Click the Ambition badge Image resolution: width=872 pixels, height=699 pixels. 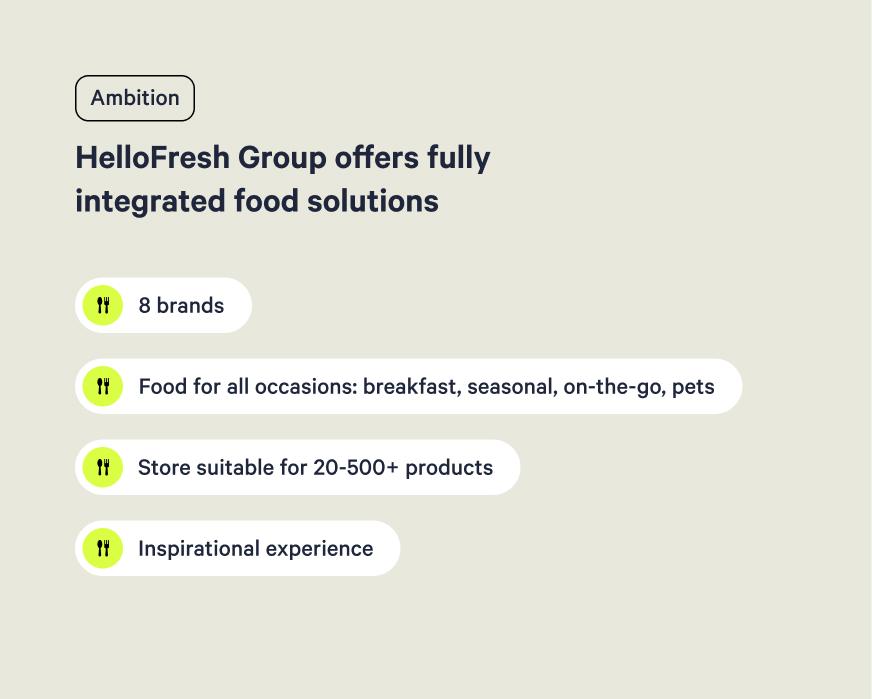click(x=135, y=98)
